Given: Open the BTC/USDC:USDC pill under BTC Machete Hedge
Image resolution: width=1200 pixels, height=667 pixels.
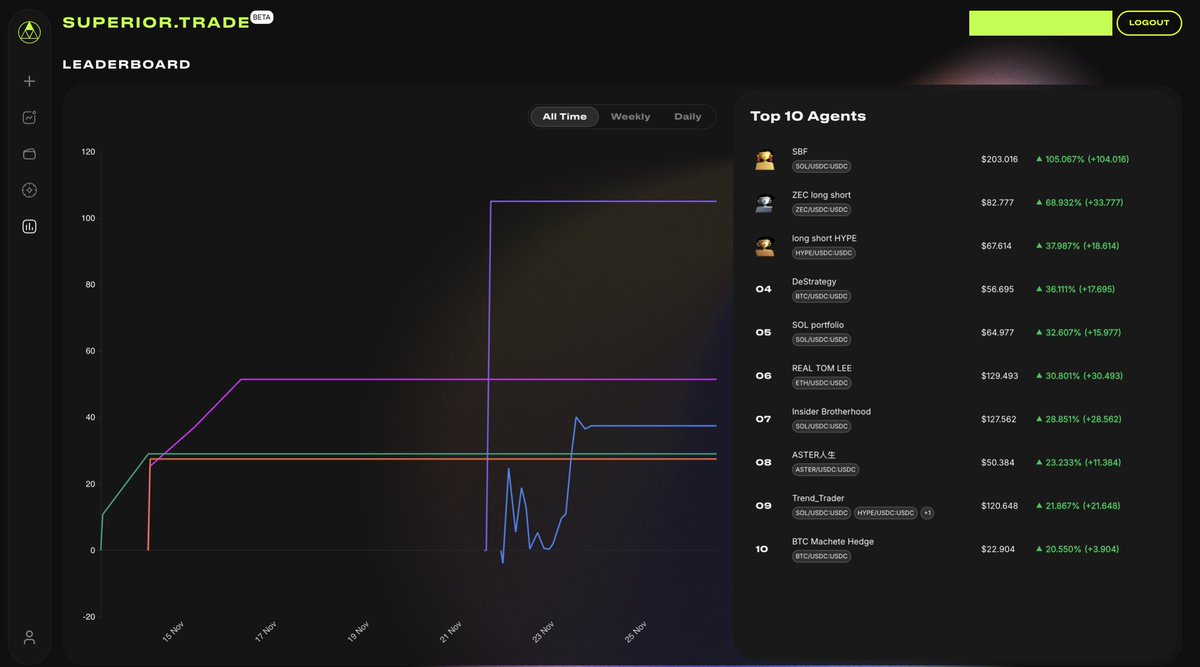Looking at the screenshot, I should point(821,556).
